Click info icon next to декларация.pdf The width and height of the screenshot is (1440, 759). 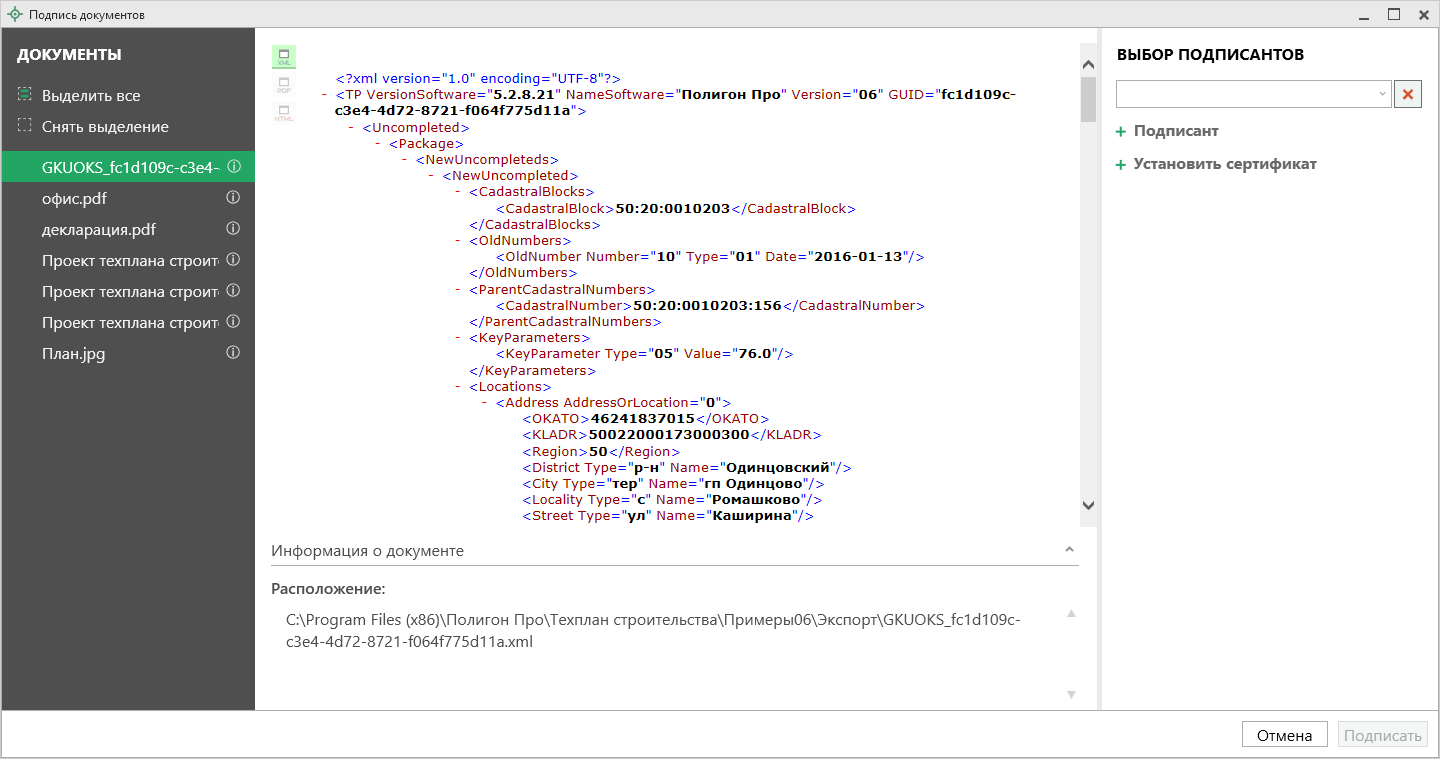234,229
